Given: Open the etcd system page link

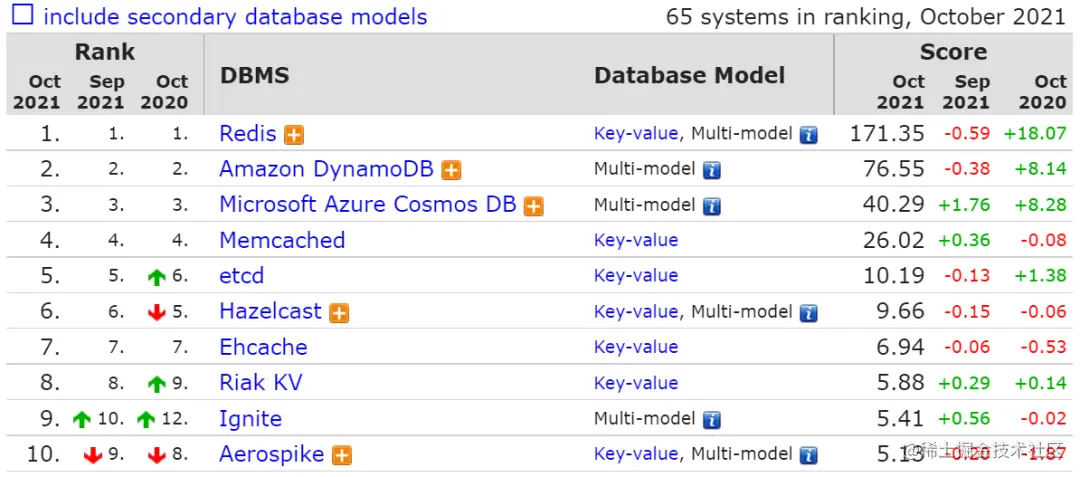Looking at the screenshot, I should click(x=241, y=276).
